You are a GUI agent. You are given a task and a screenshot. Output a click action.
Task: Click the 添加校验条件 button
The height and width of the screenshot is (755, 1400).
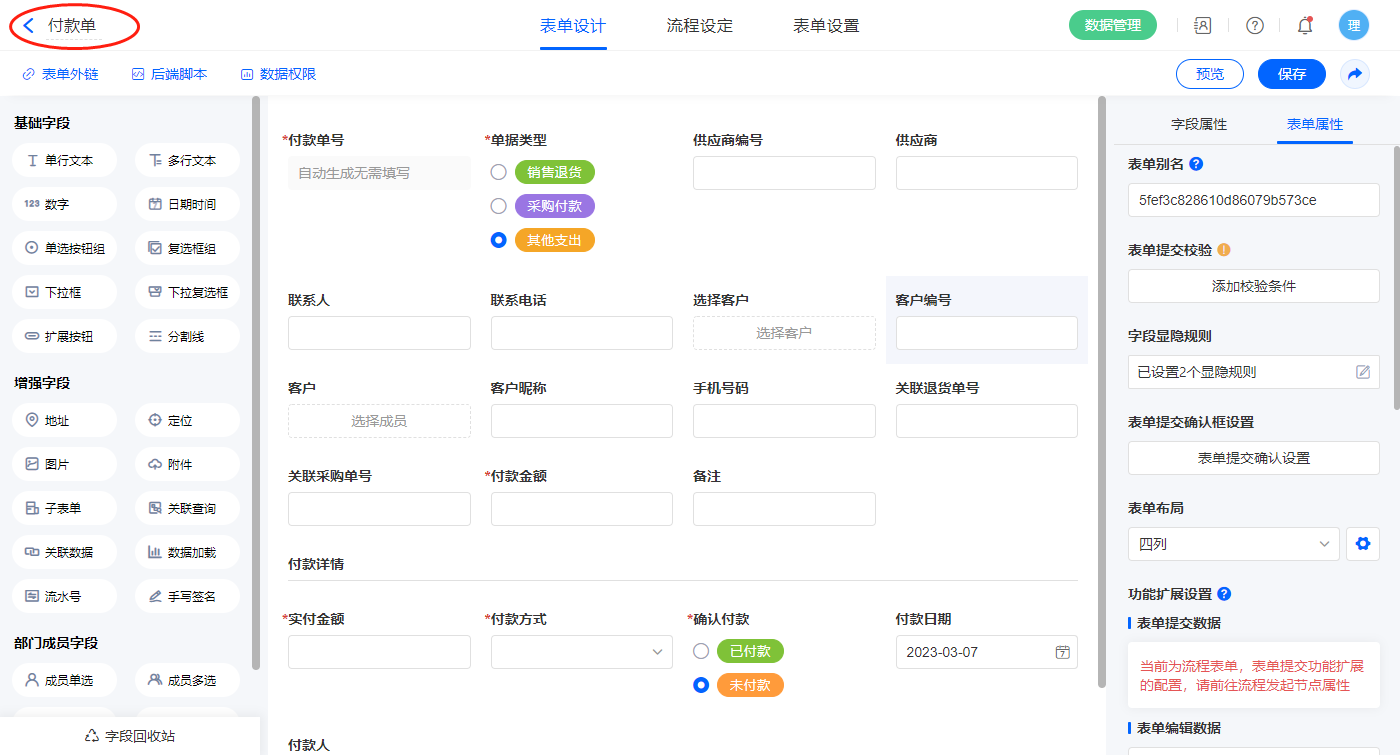[1253, 286]
